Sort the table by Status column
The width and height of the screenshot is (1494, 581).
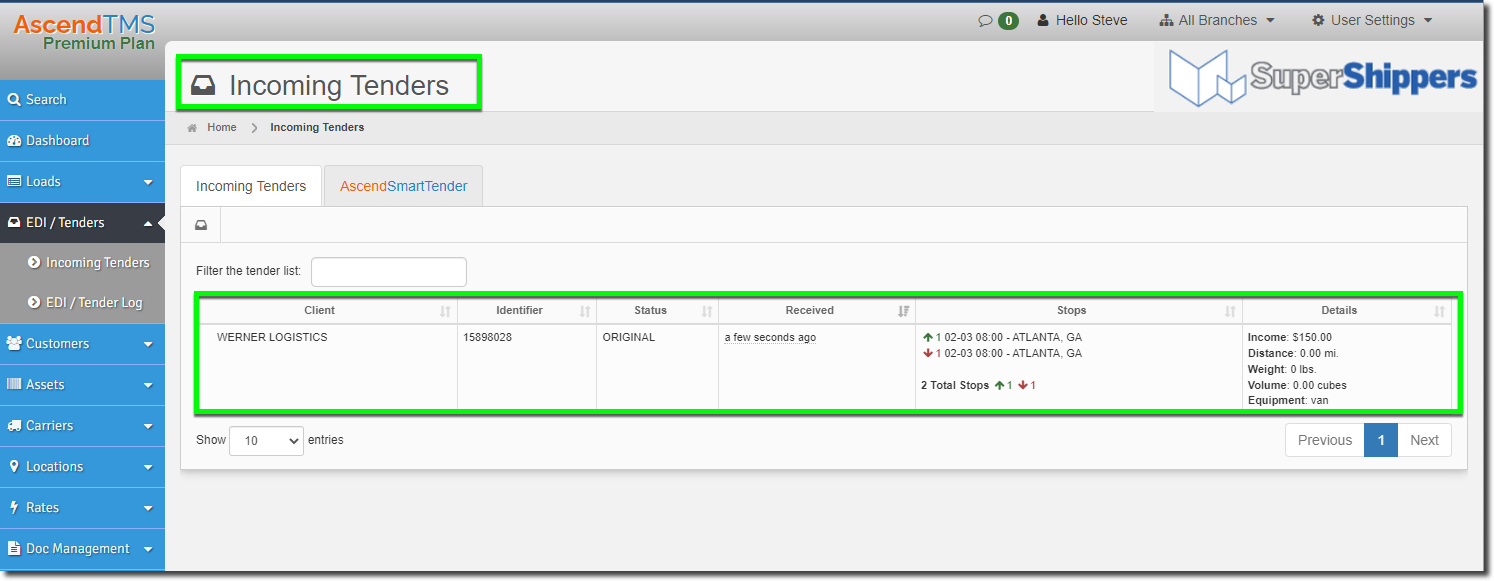tap(657, 311)
